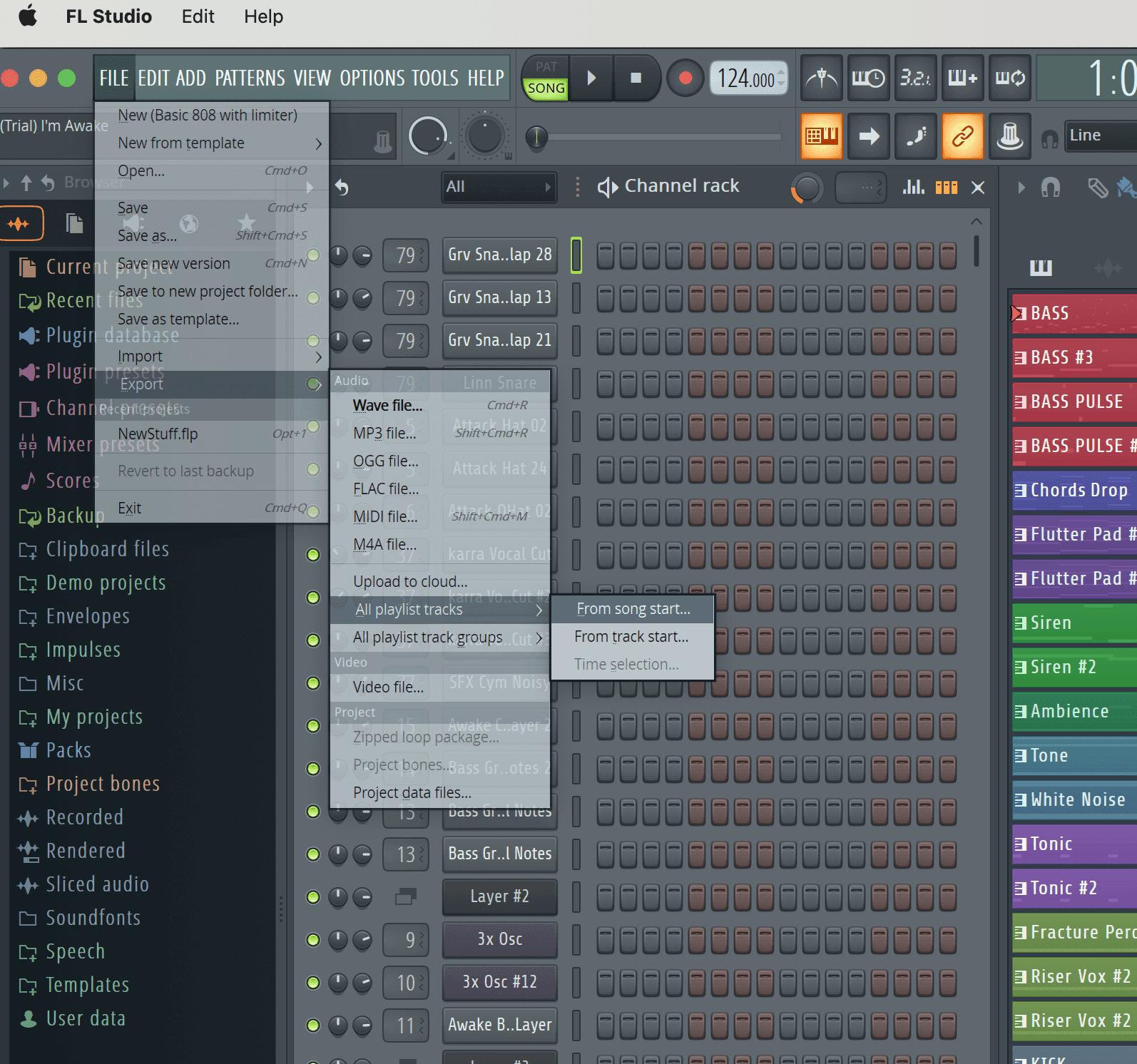Click the stamp-like icon right of link
1137x1064 pixels.
pos(1010,135)
